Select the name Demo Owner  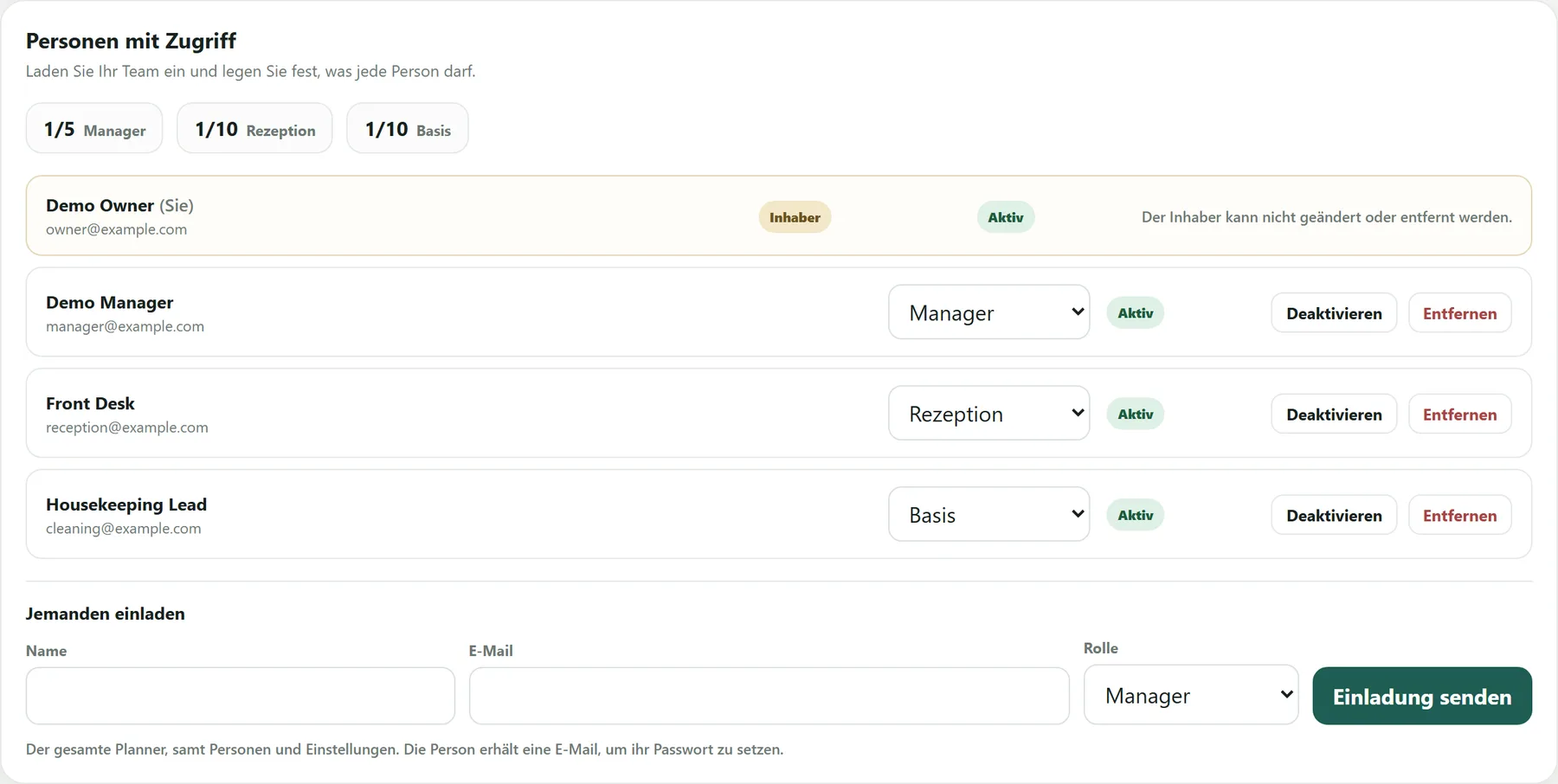[100, 205]
